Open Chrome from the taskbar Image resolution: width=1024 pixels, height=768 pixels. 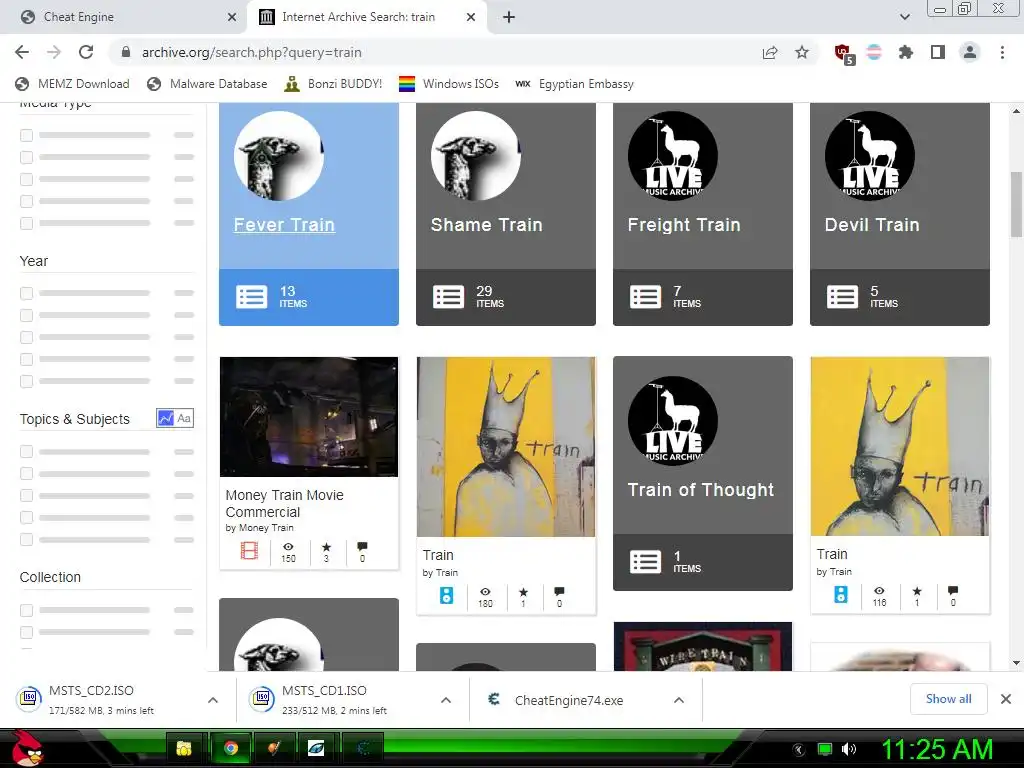231,748
